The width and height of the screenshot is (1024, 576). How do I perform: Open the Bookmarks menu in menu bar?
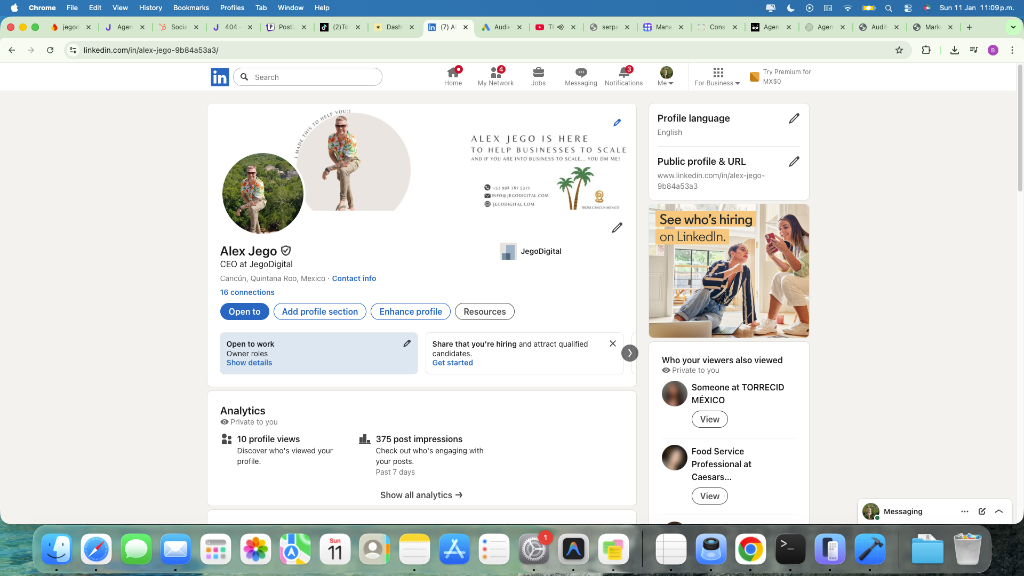tap(191, 7)
